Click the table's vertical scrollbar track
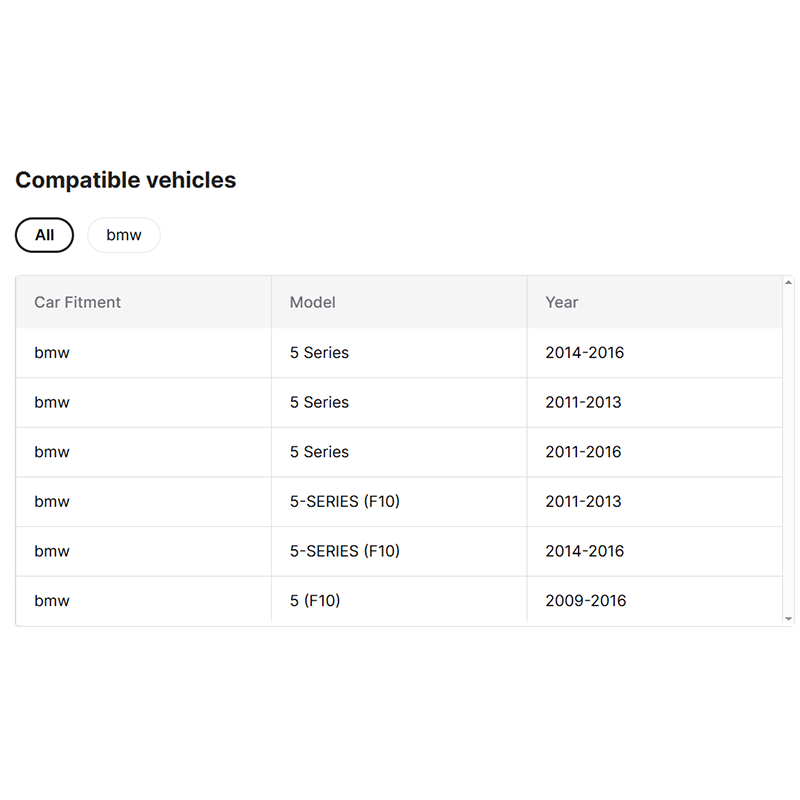Viewport: 800px width, 800px height. coord(788,450)
